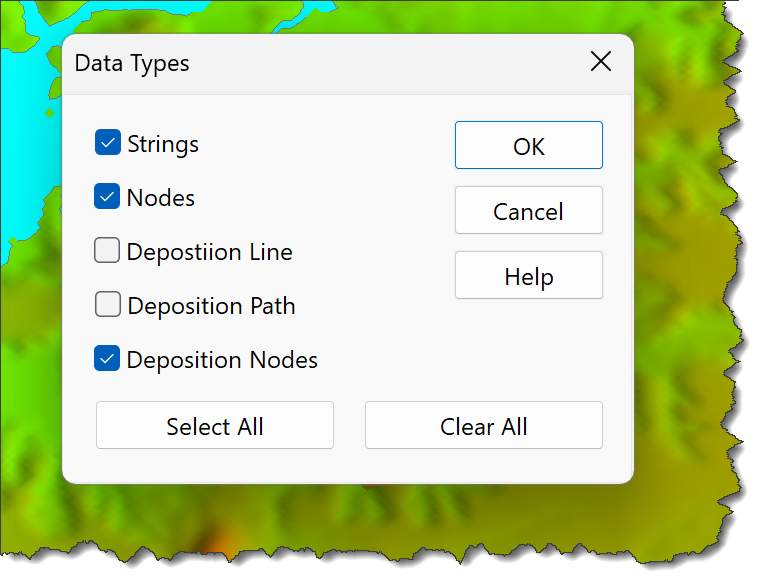The image size is (765, 587).
Task: Click the Select All button
Action: click(x=214, y=426)
